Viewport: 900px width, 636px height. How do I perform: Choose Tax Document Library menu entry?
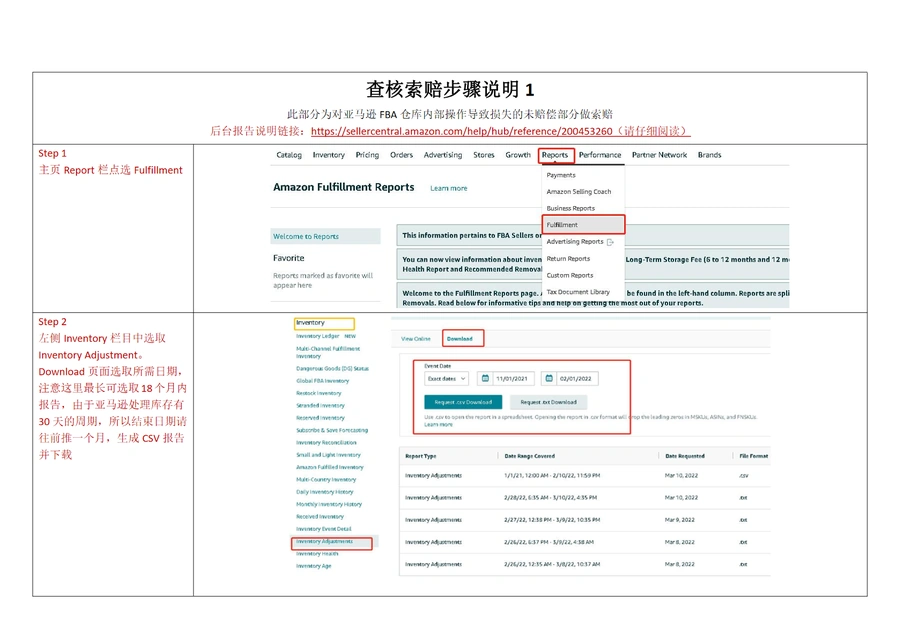click(x=578, y=292)
